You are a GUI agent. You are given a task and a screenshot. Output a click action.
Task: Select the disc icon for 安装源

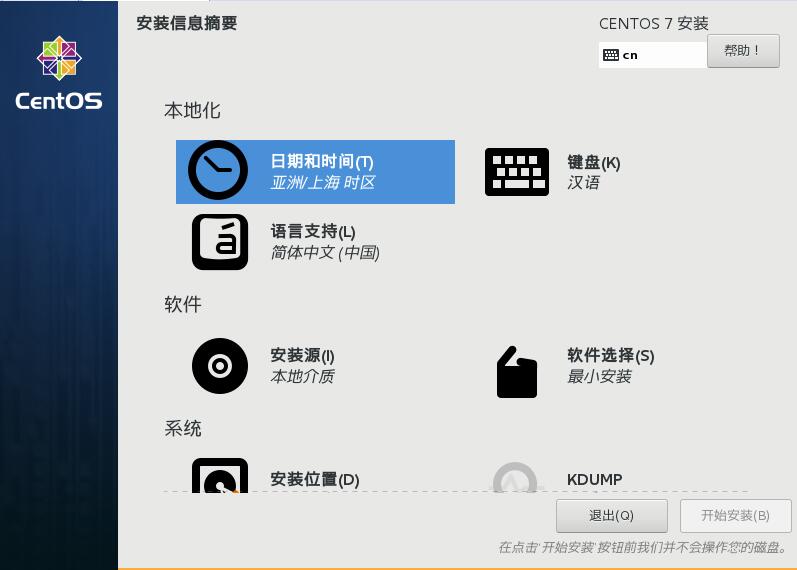[x=220, y=366]
